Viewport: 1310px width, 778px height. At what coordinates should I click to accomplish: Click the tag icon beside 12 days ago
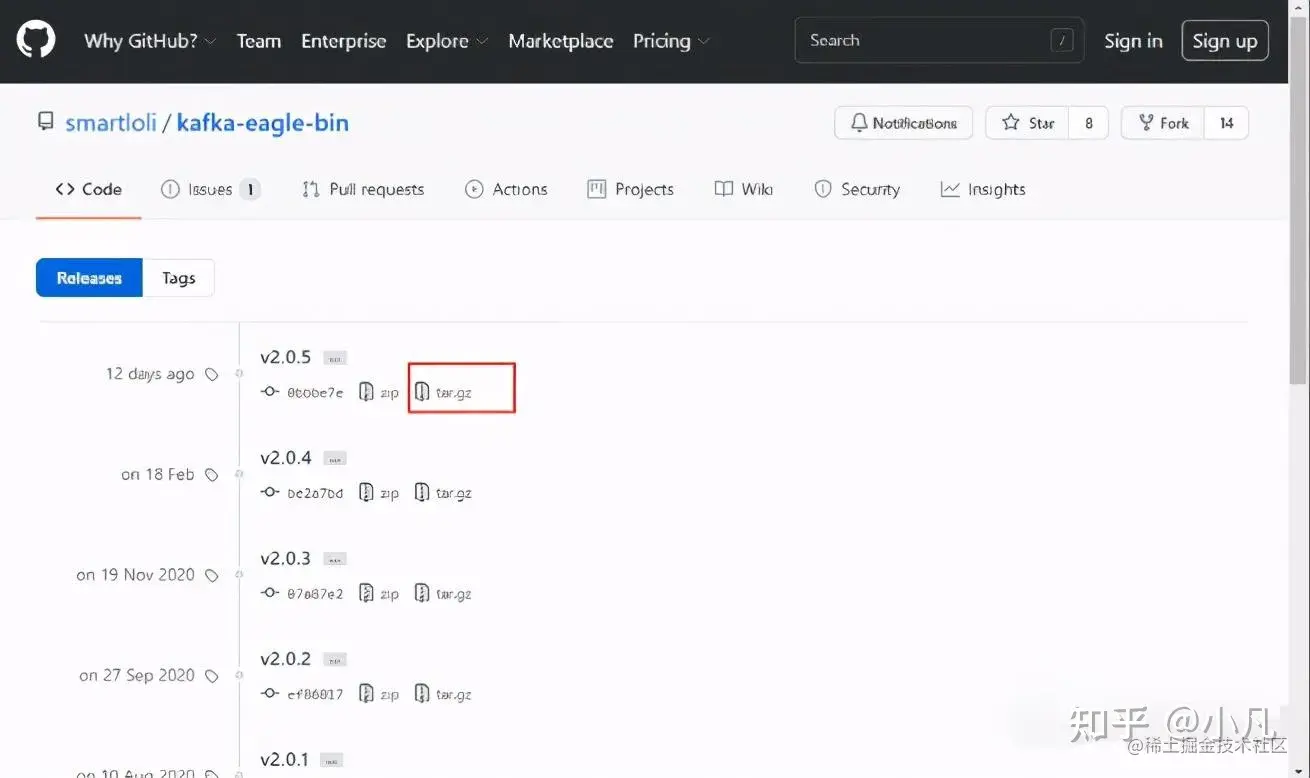click(211, 374)
